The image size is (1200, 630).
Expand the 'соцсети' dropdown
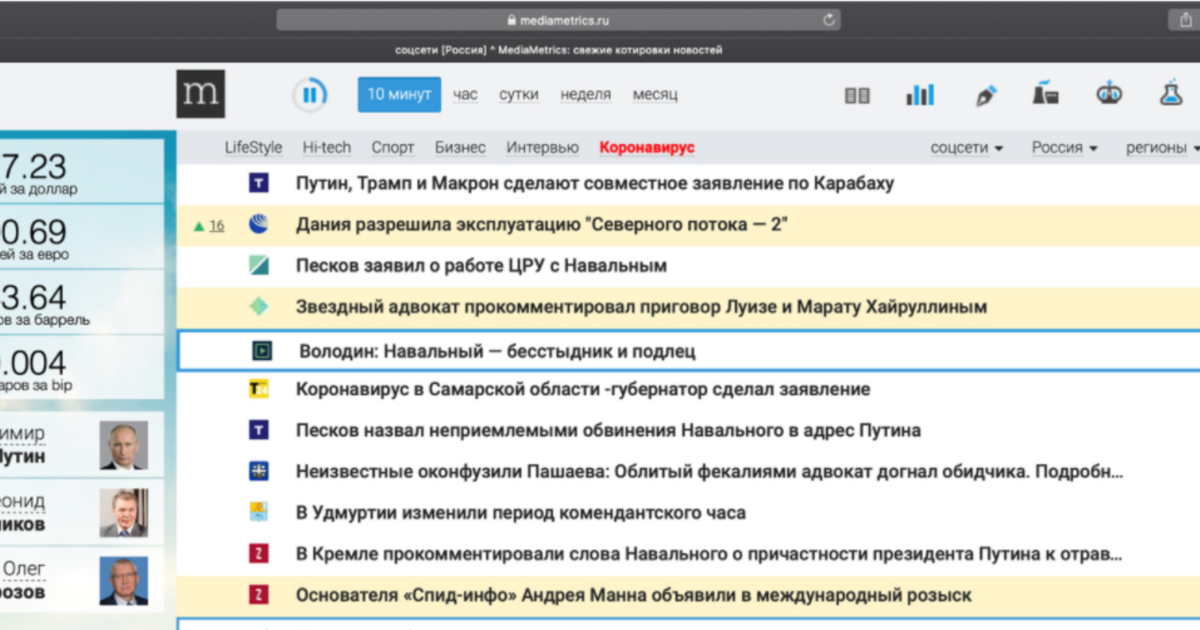click(966, 148)
